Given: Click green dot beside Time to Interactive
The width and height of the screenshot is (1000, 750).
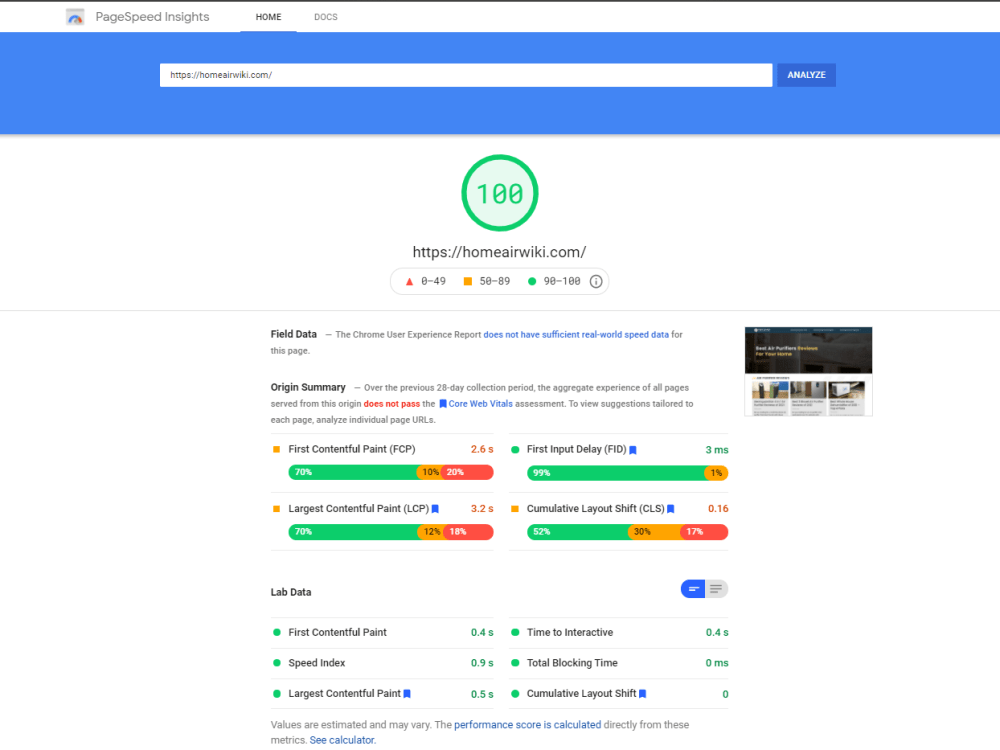Looking at the screenshot, I should pos(515,633).
